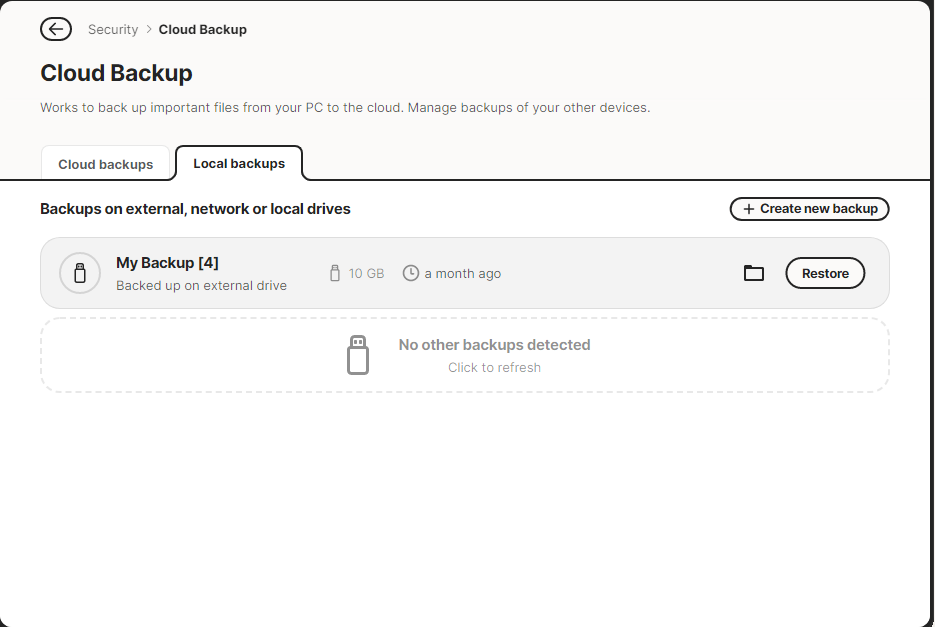Screen dimensions: 935x627
Task: Restore the My Backup [4] backup
Action: pyautogui.click(x=825, y=273)
